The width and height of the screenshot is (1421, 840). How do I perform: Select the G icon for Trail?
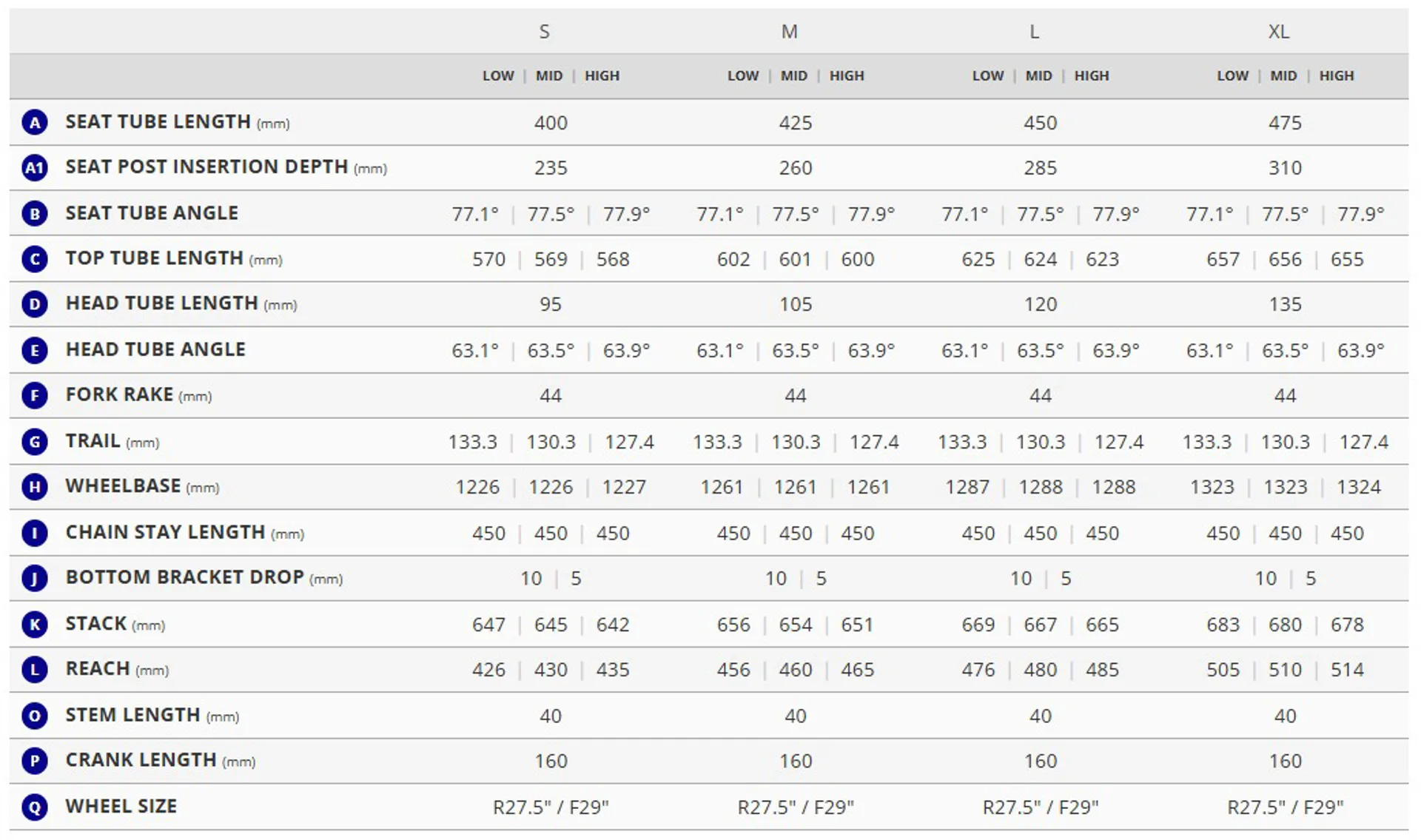[34, 442]
